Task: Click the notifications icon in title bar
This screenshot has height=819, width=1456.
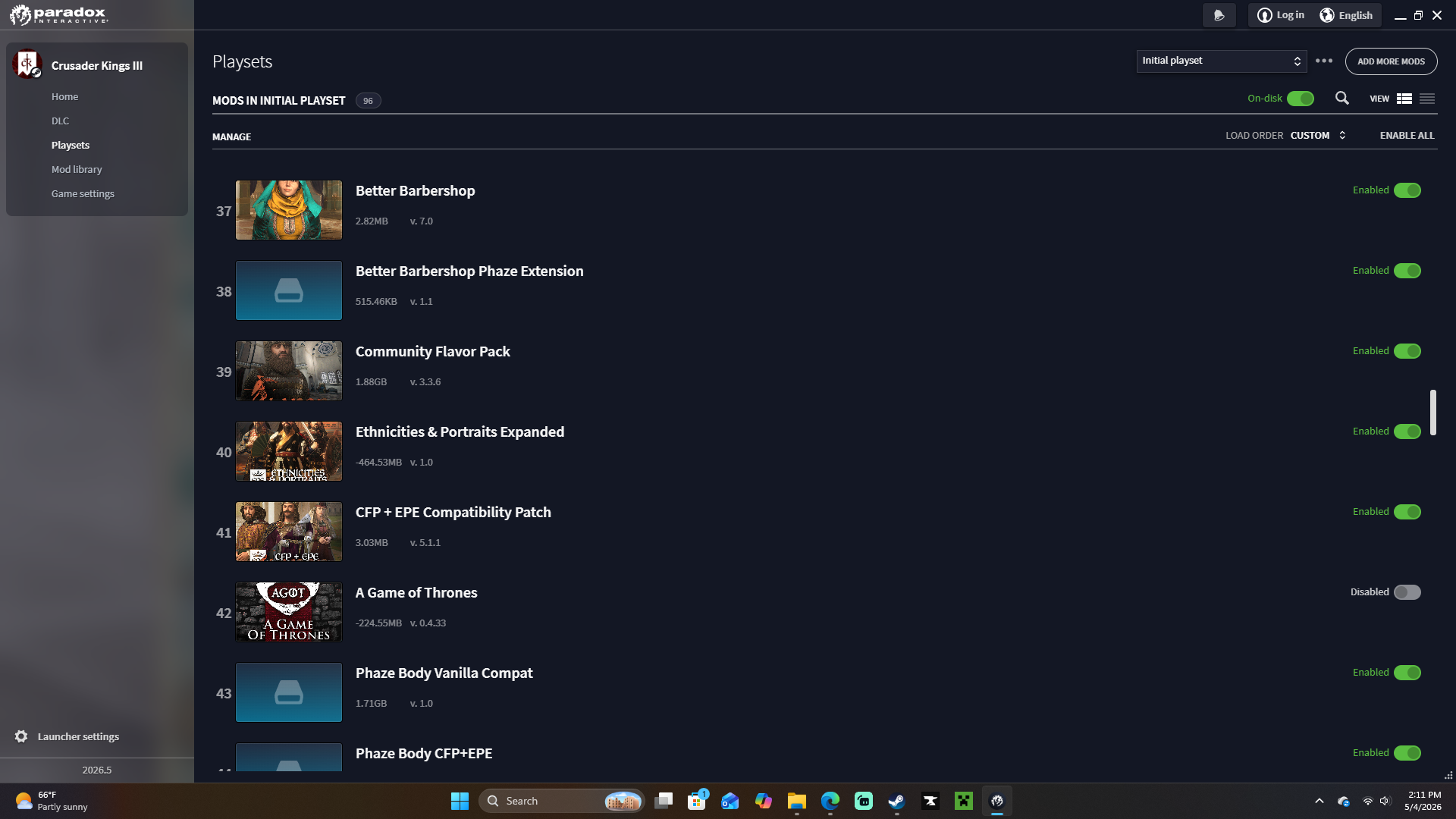Action: point(1219,15)
